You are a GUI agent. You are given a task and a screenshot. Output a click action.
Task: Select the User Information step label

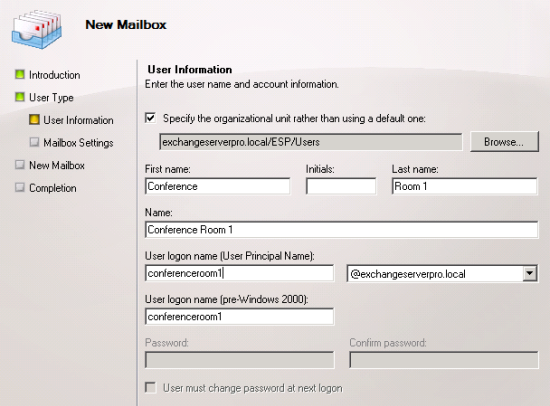(x=79, y=120)
